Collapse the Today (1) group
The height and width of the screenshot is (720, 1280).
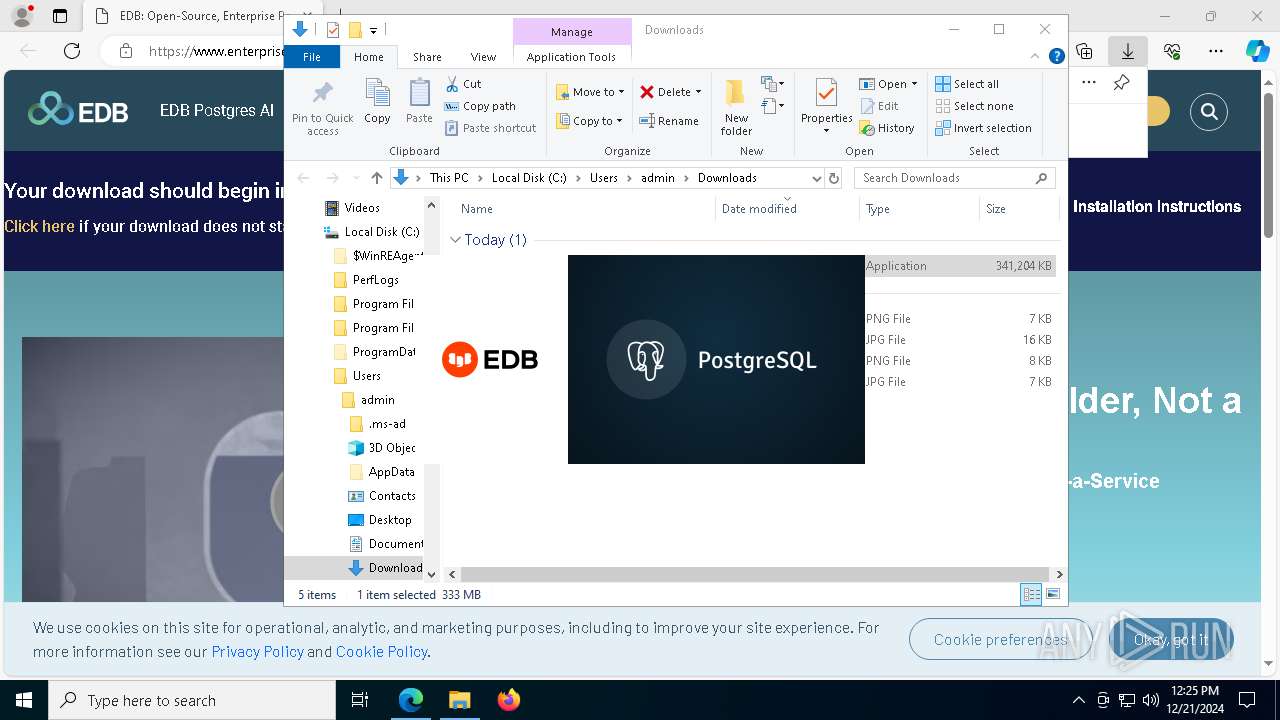456,240
